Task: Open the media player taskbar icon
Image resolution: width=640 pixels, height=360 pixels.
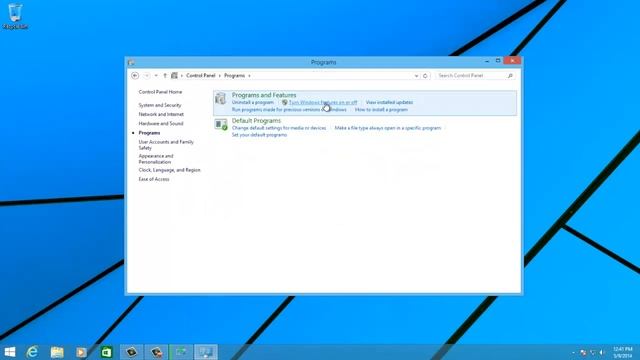Action: pos(82,352)
